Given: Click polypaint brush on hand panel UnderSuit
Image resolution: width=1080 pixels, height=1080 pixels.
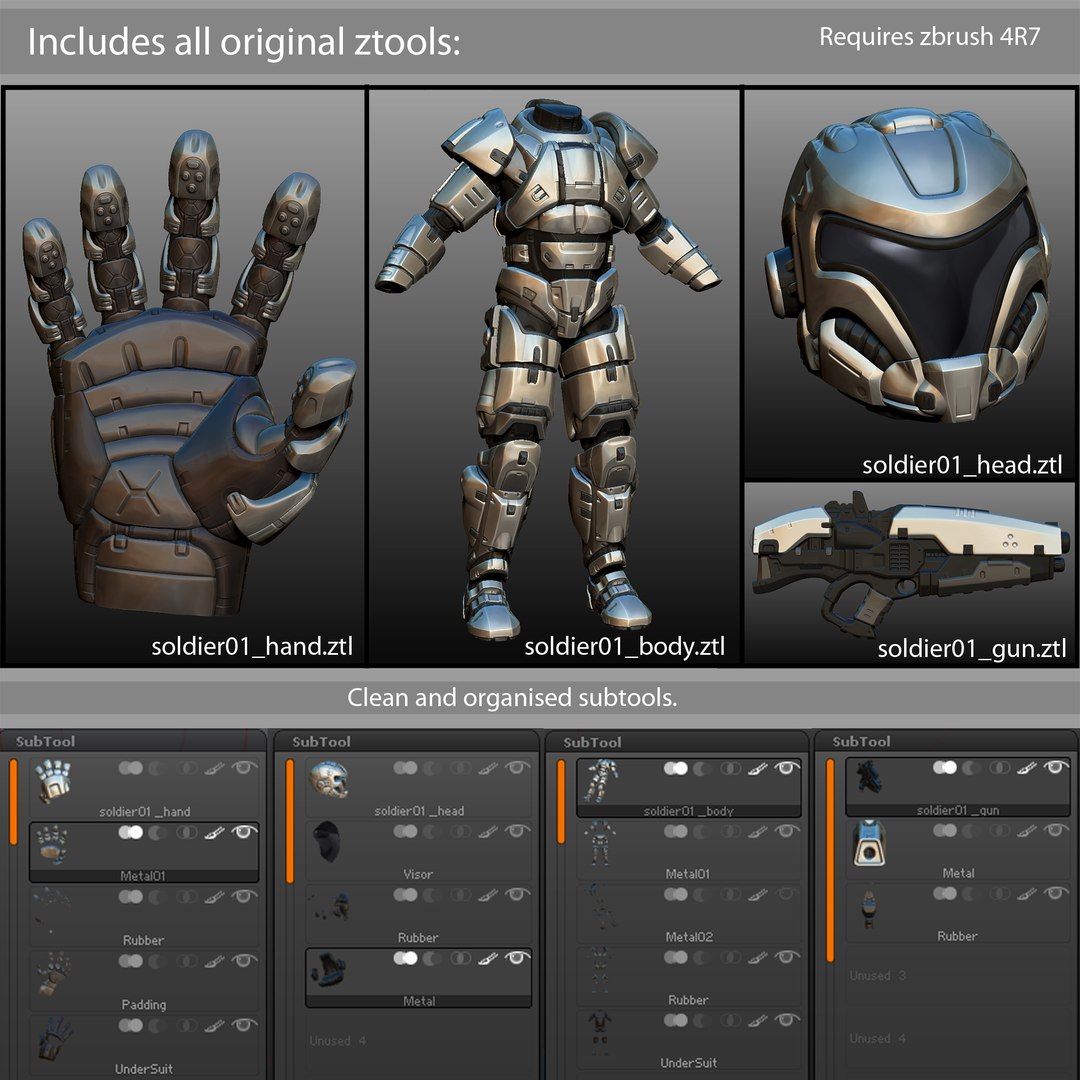Looking at the screenshot, I should click(214, 1026).
